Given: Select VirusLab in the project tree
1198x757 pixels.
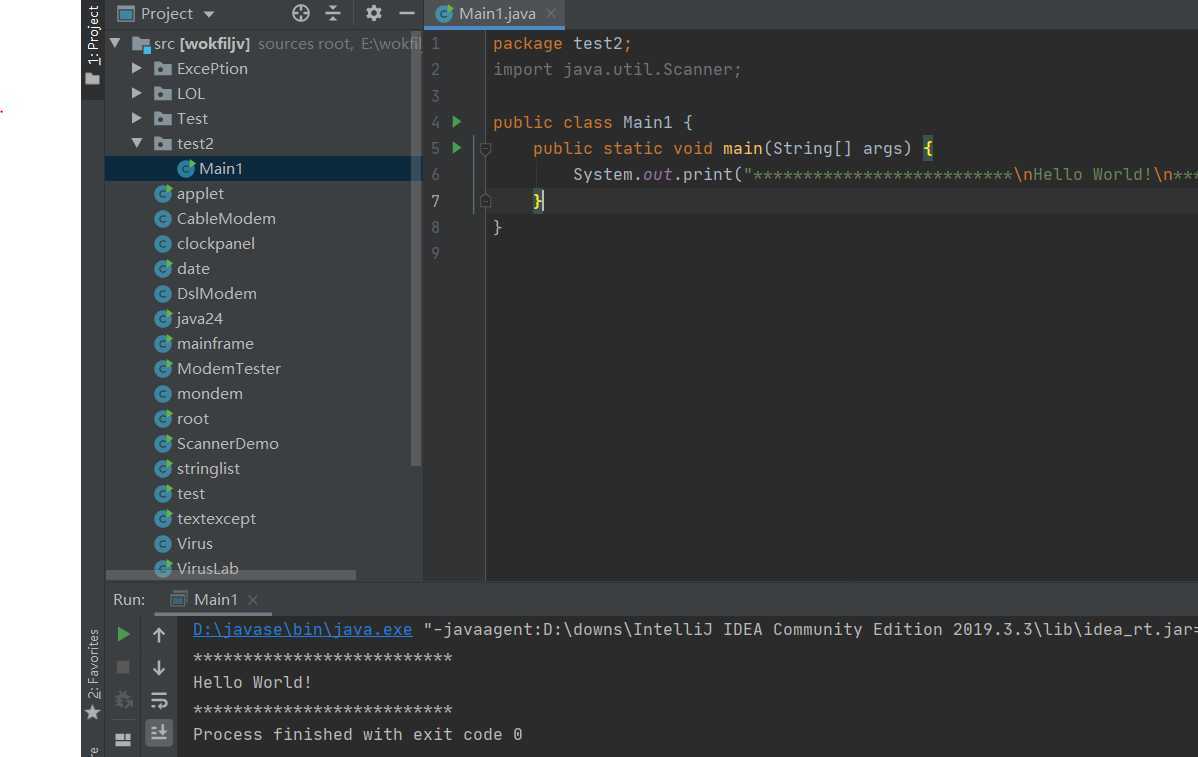Looking at the screenshot, I should tap(207, 568).
